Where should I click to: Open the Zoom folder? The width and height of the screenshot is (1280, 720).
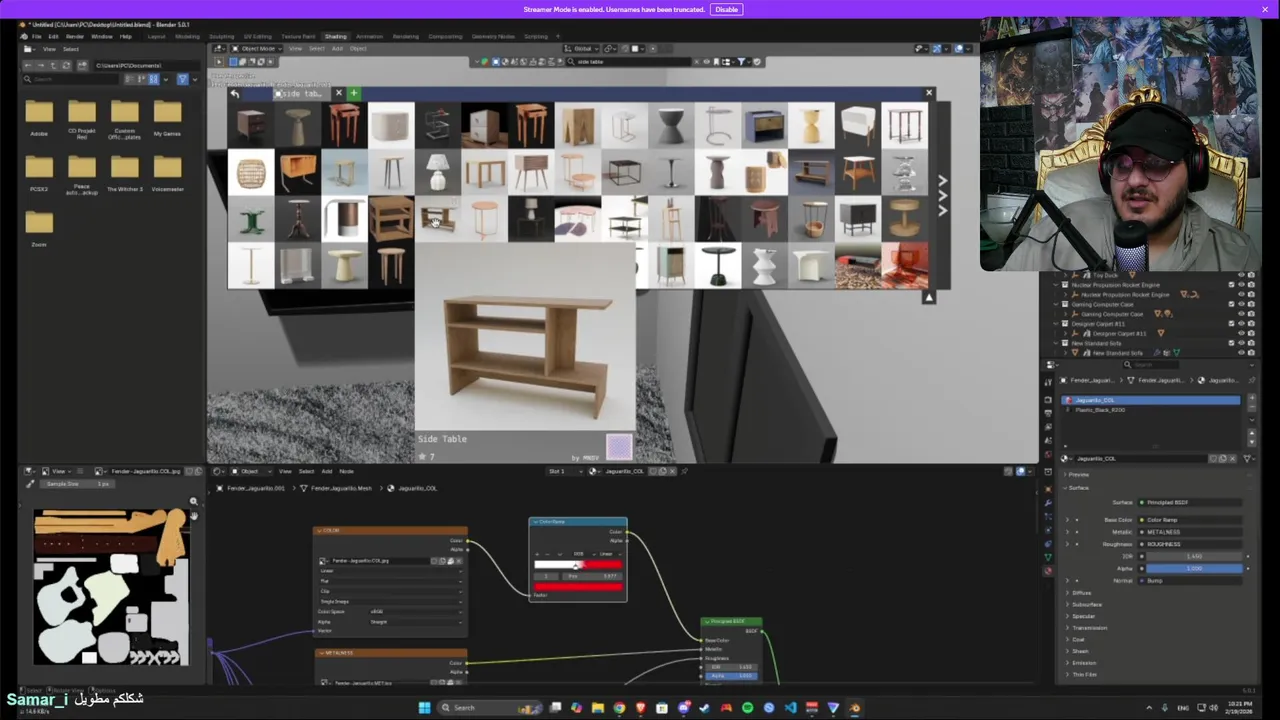[39, 228]
